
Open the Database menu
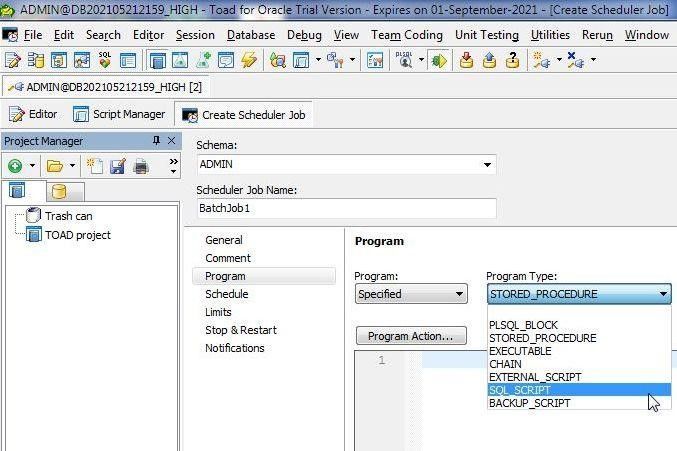[x=251, y=35]
